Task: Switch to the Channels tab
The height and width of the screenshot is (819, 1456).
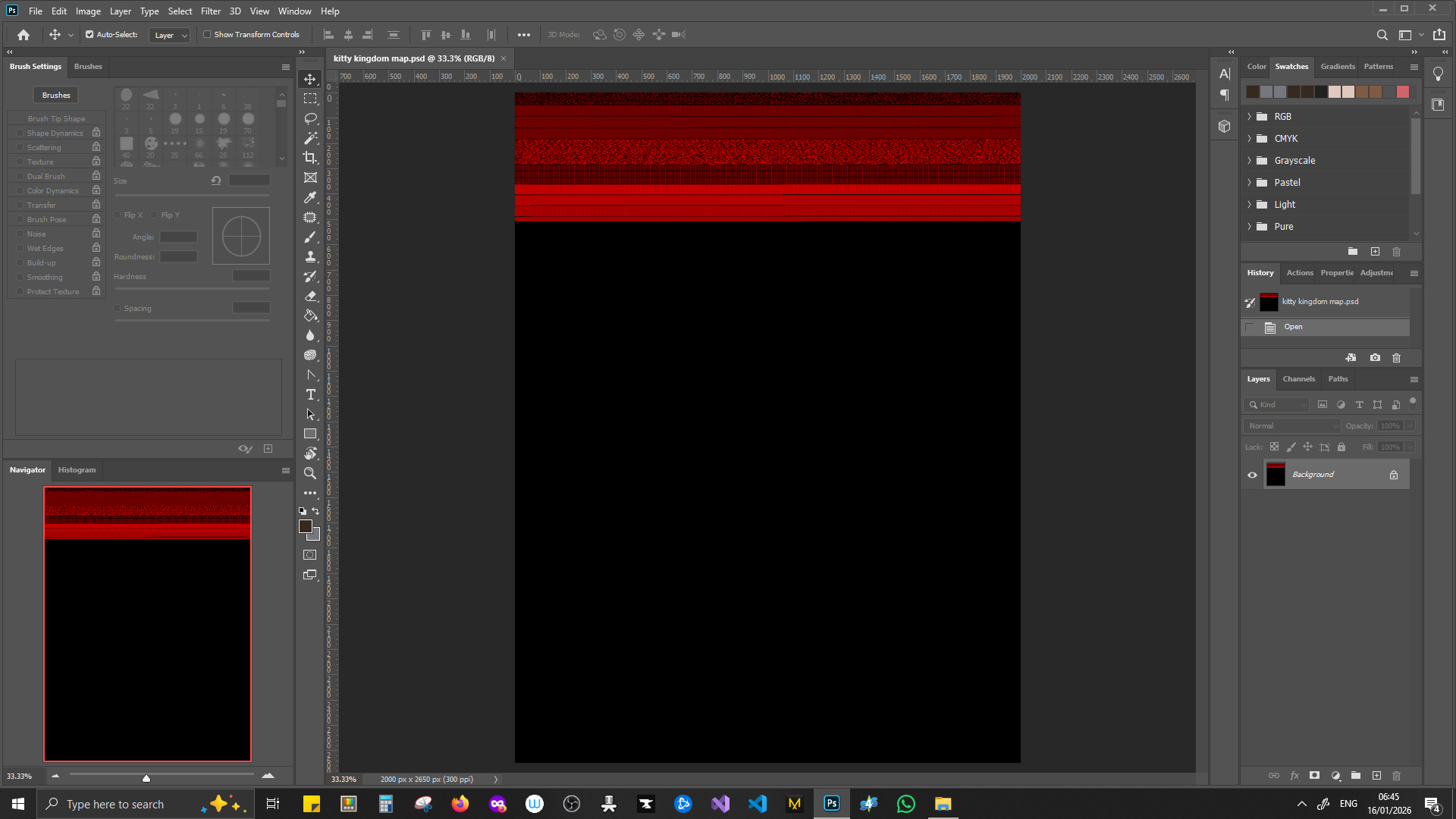Action: [1298, 379]
